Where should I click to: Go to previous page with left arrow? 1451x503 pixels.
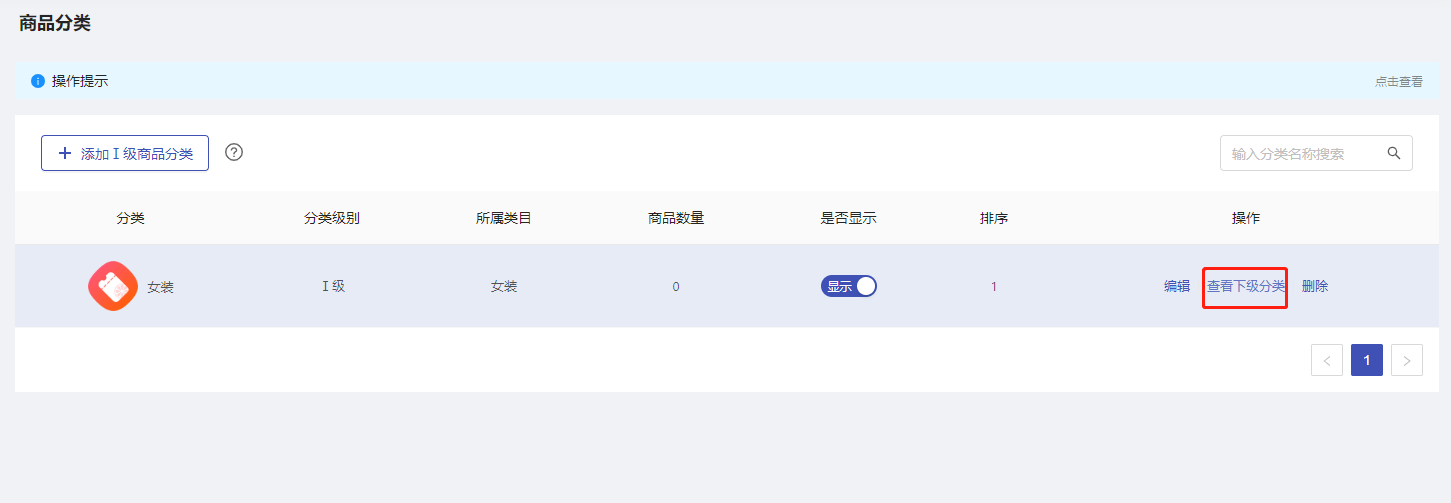[1326, 360]
